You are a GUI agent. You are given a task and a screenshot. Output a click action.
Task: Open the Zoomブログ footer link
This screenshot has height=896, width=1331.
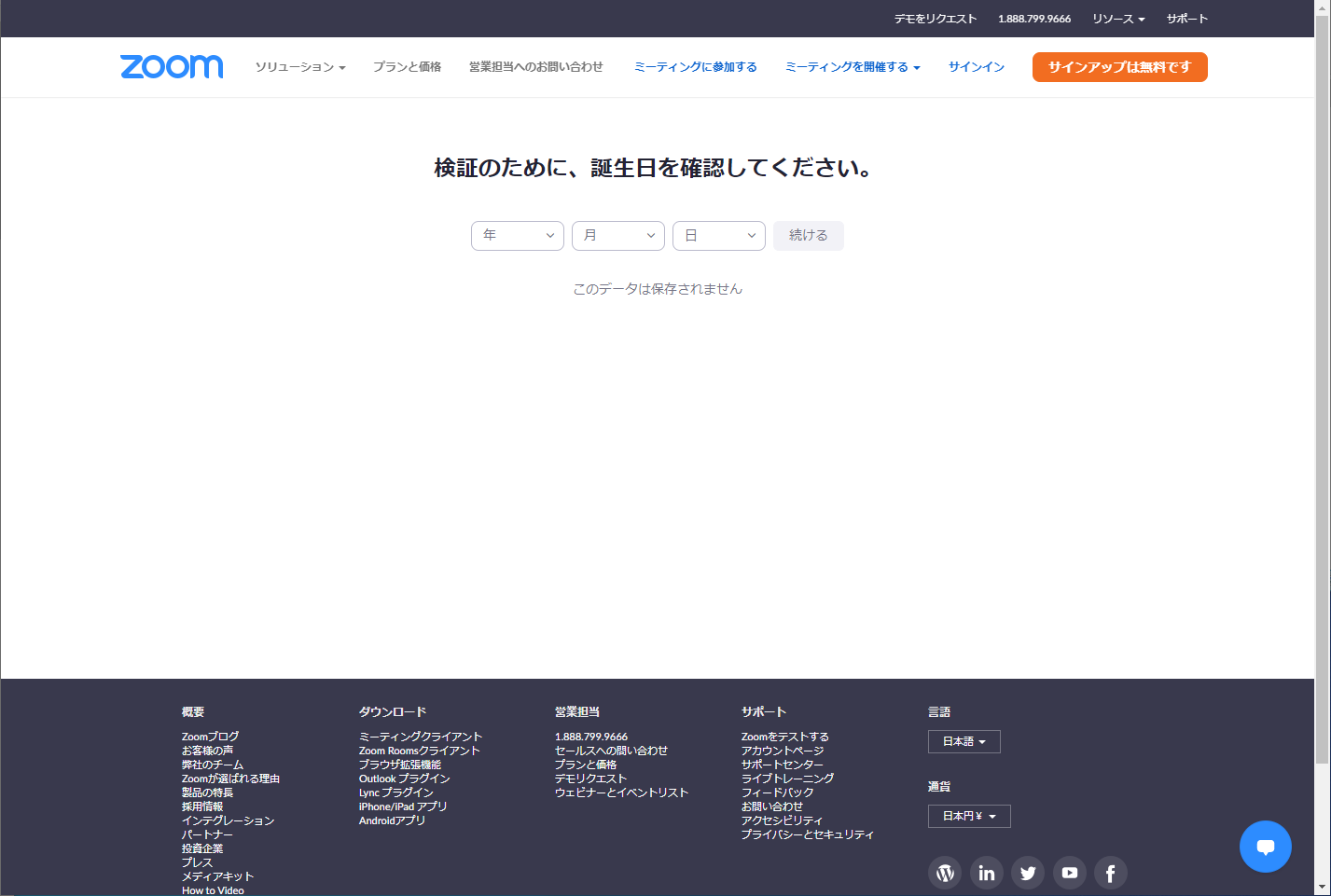tap(210, 737)
